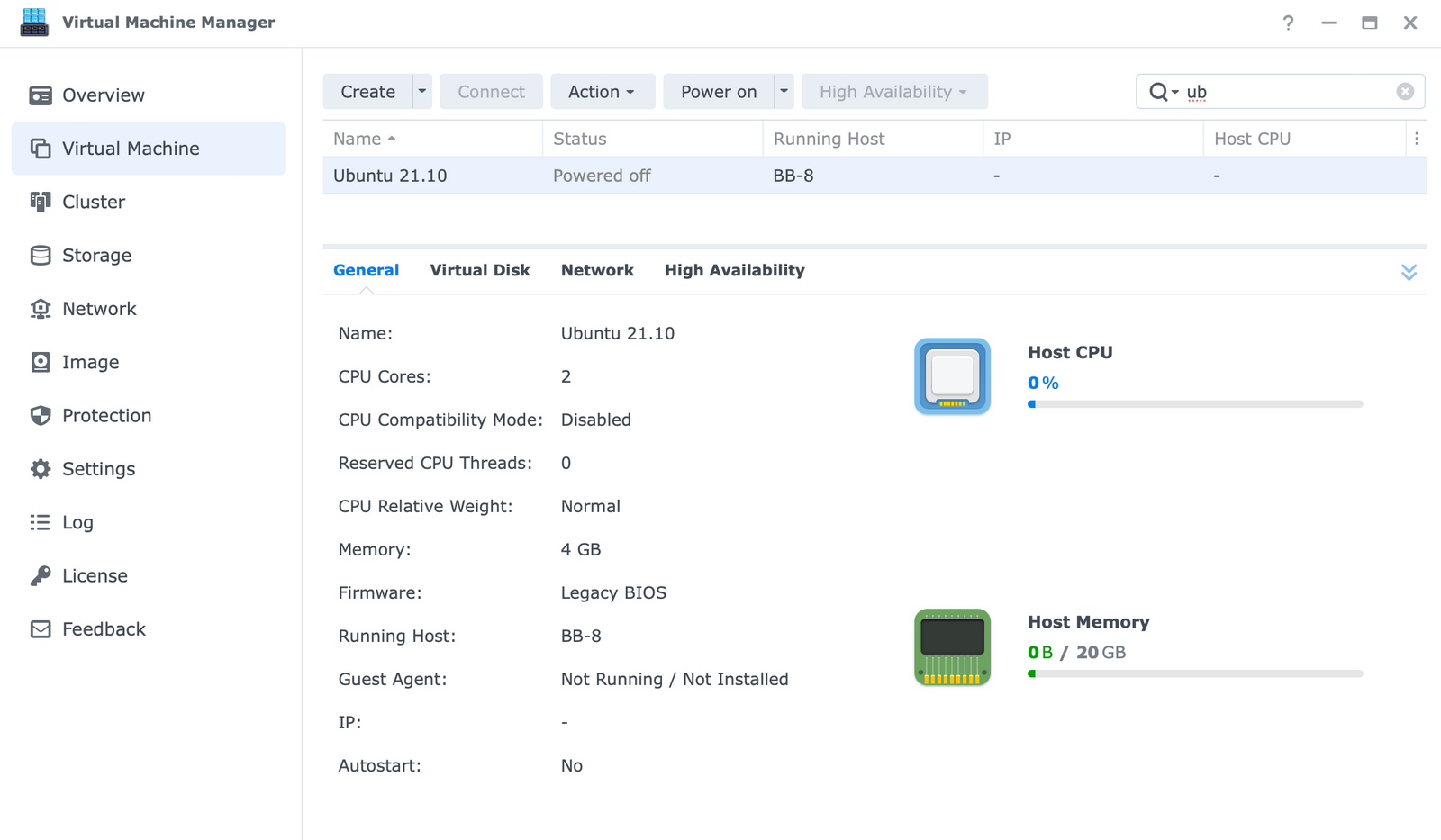Open column options via the three-dot icon

coord(1418,139)
